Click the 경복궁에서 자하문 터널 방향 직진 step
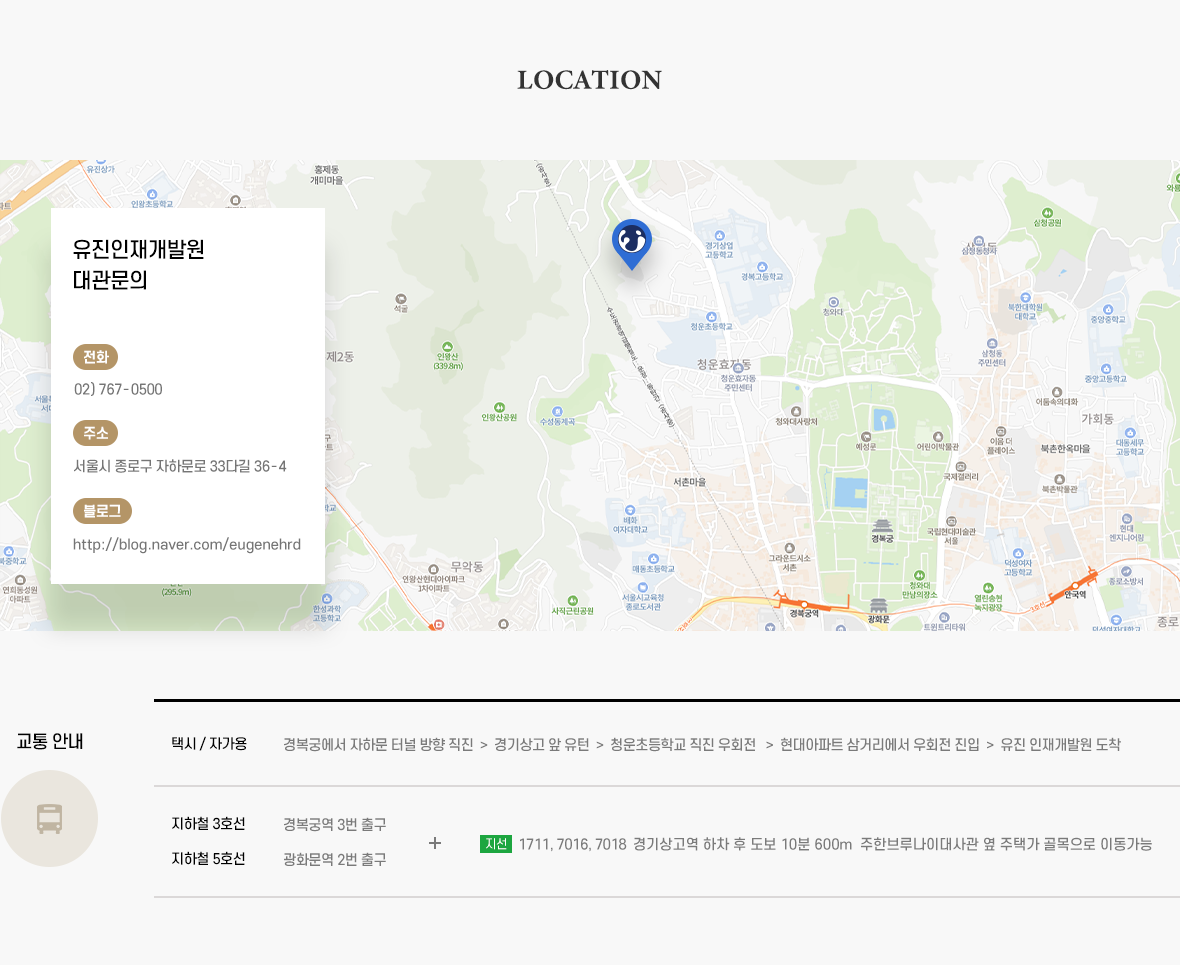1180x965 pixels. [378, 744]
